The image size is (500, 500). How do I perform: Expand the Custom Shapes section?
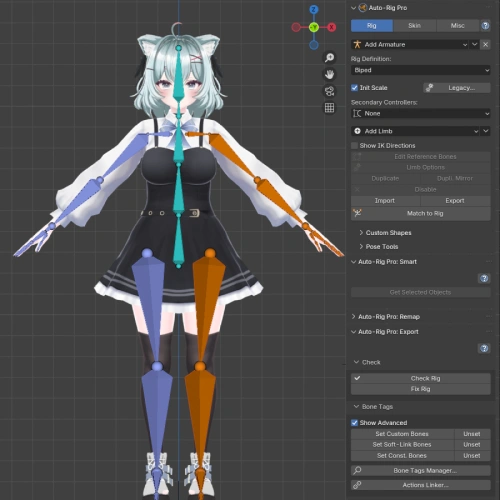click(385, 233)
